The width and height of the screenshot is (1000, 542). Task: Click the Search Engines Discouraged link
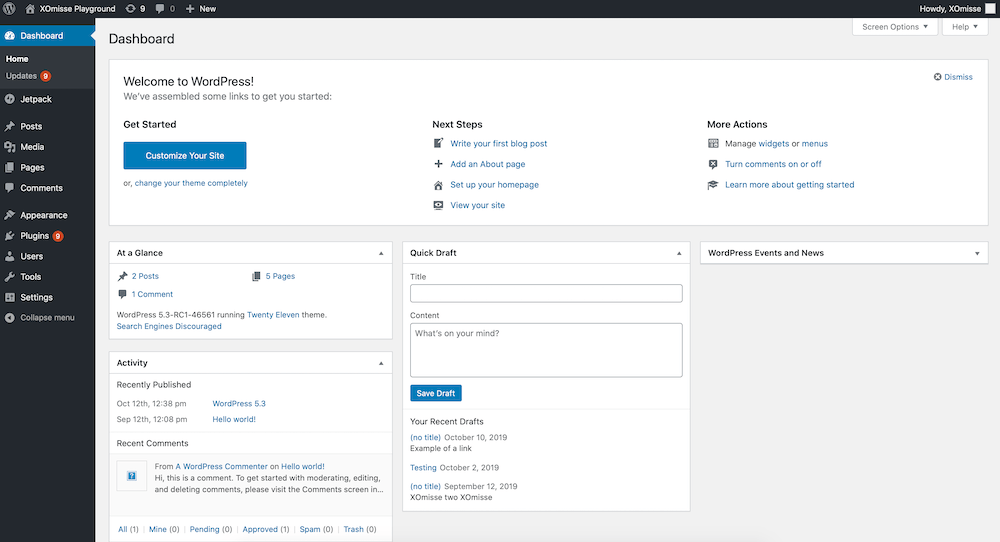pyautogui.click(x=169, y=326)
